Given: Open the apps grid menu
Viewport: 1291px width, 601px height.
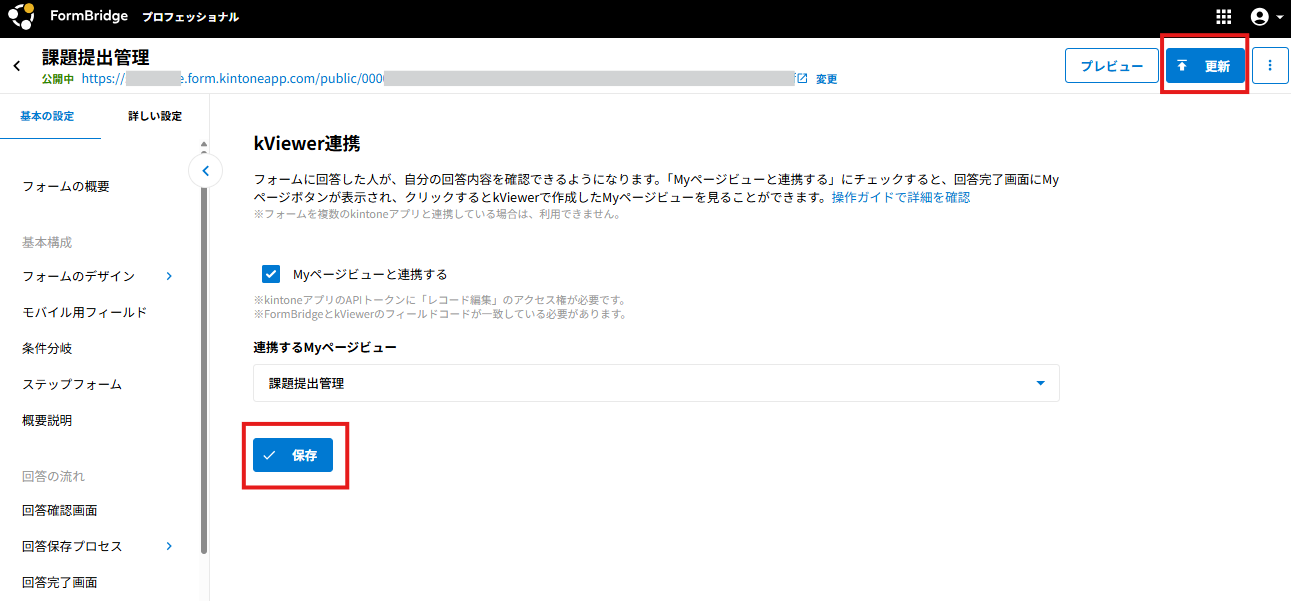Looking at the screenshot, I should tap(1223, 17).
